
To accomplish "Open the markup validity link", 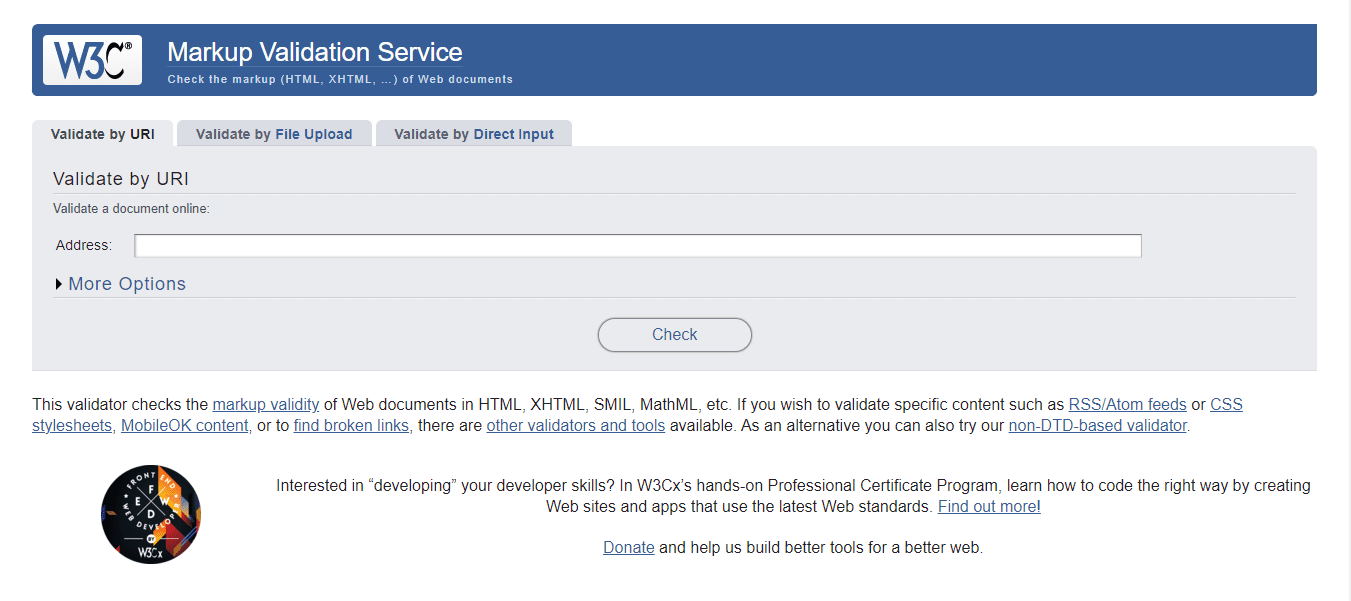I will tap(266, 405).
